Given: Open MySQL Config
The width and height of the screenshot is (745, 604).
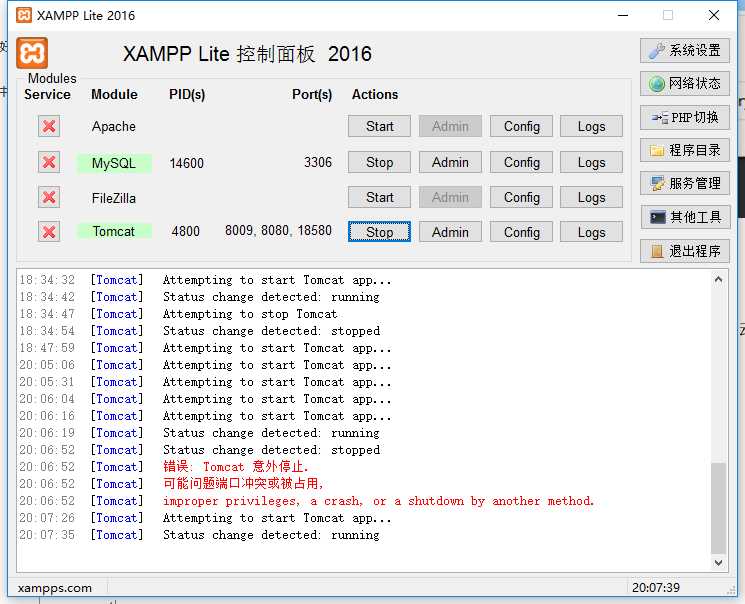Looking at the screenshot, I should click(x=521, y=163).
